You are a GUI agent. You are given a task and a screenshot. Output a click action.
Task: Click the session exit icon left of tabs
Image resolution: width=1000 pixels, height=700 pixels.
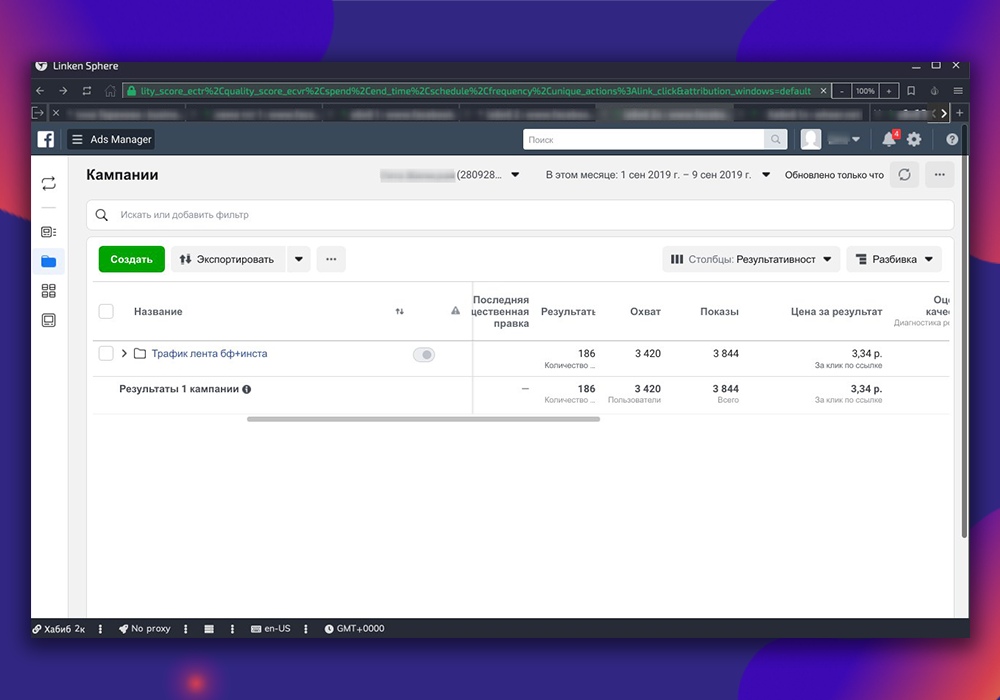(x=38, y=113)
